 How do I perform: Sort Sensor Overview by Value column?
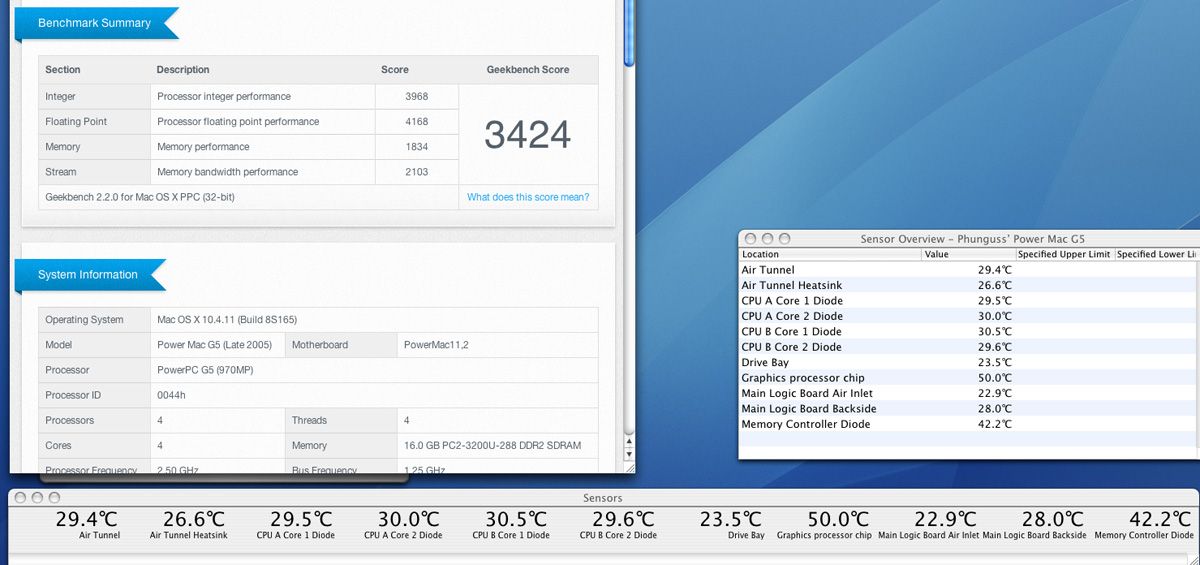[968, 254]
